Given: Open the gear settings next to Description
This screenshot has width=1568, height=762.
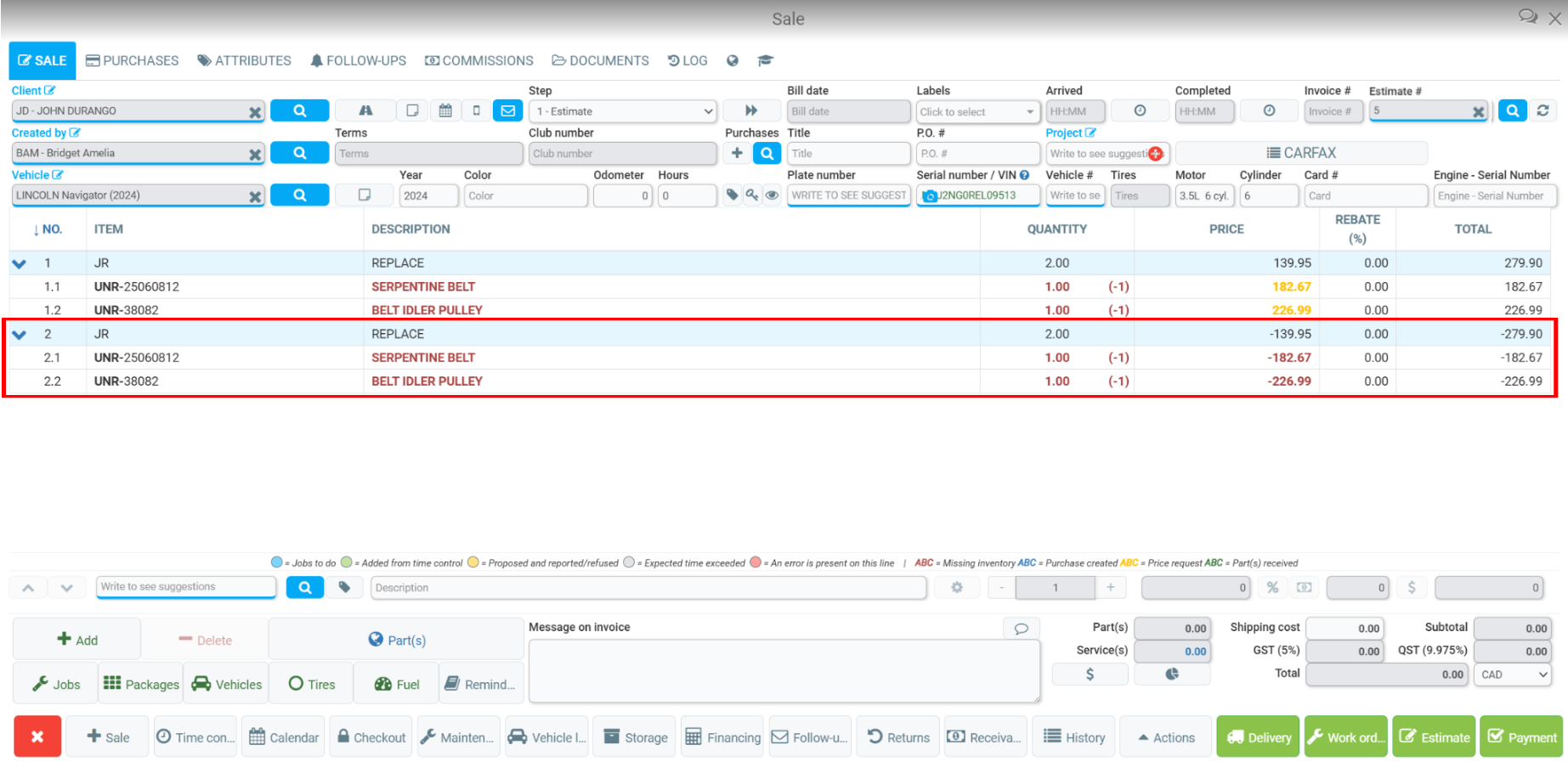Looking at the screenshot, I should click(957, 587).
